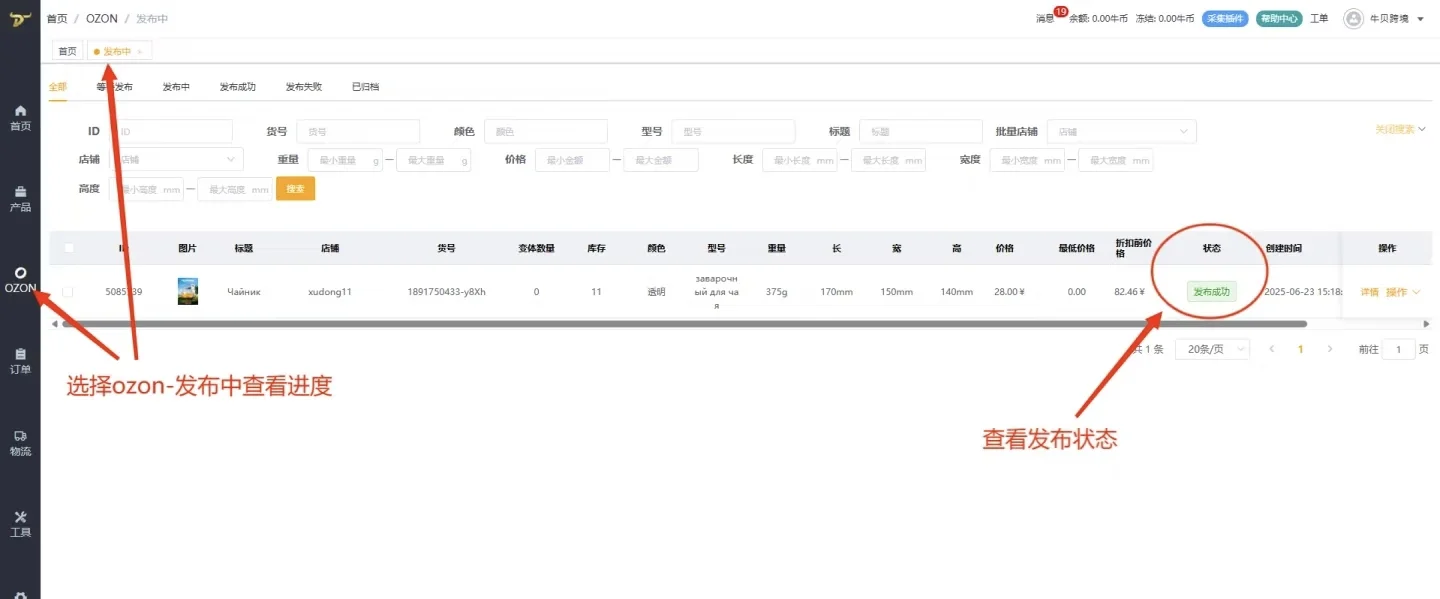Click the 前往 page number input field
Viewport: 1440px width, 599px height.
(x=1400, y=348)
